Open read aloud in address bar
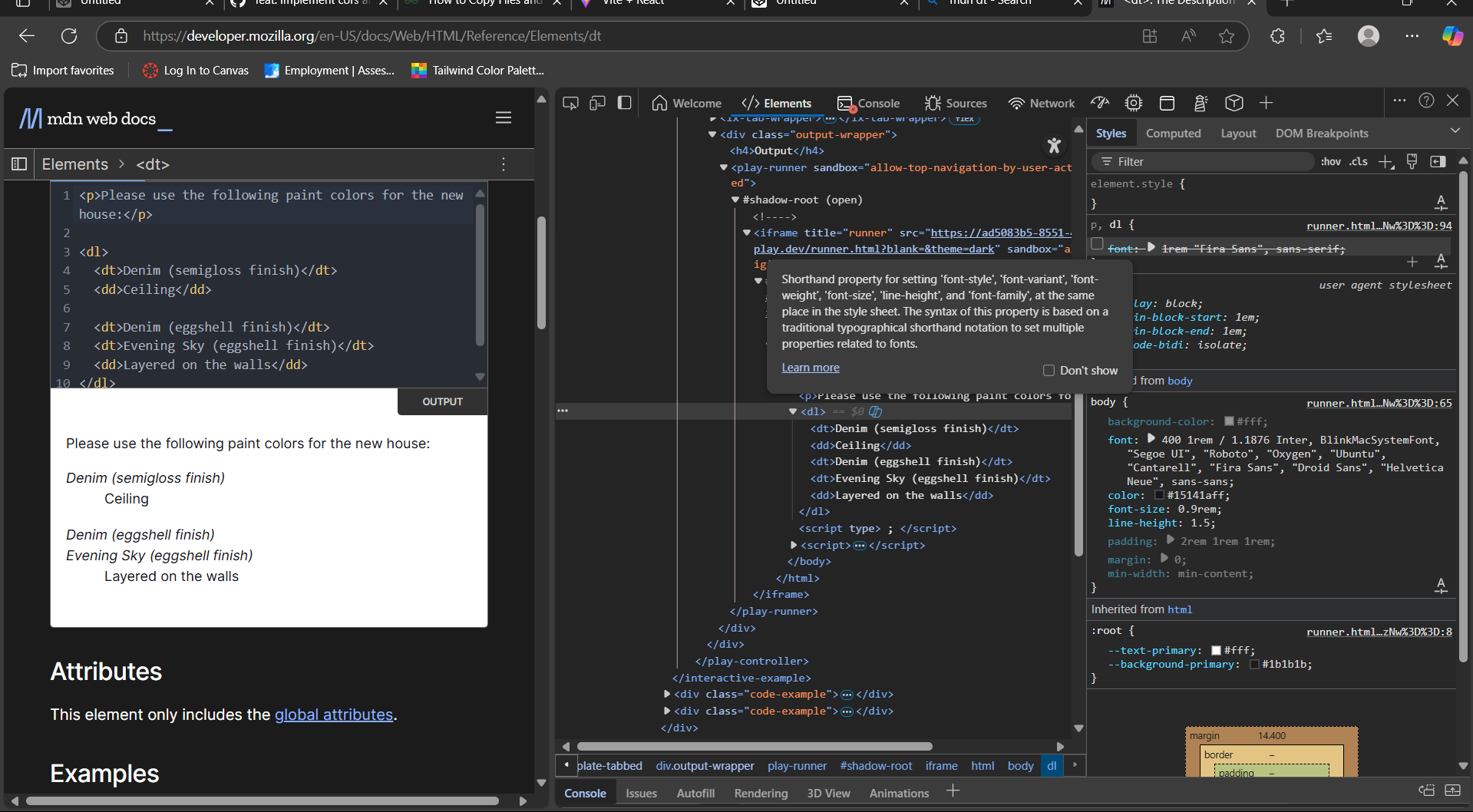 [x=1188, y=36]
